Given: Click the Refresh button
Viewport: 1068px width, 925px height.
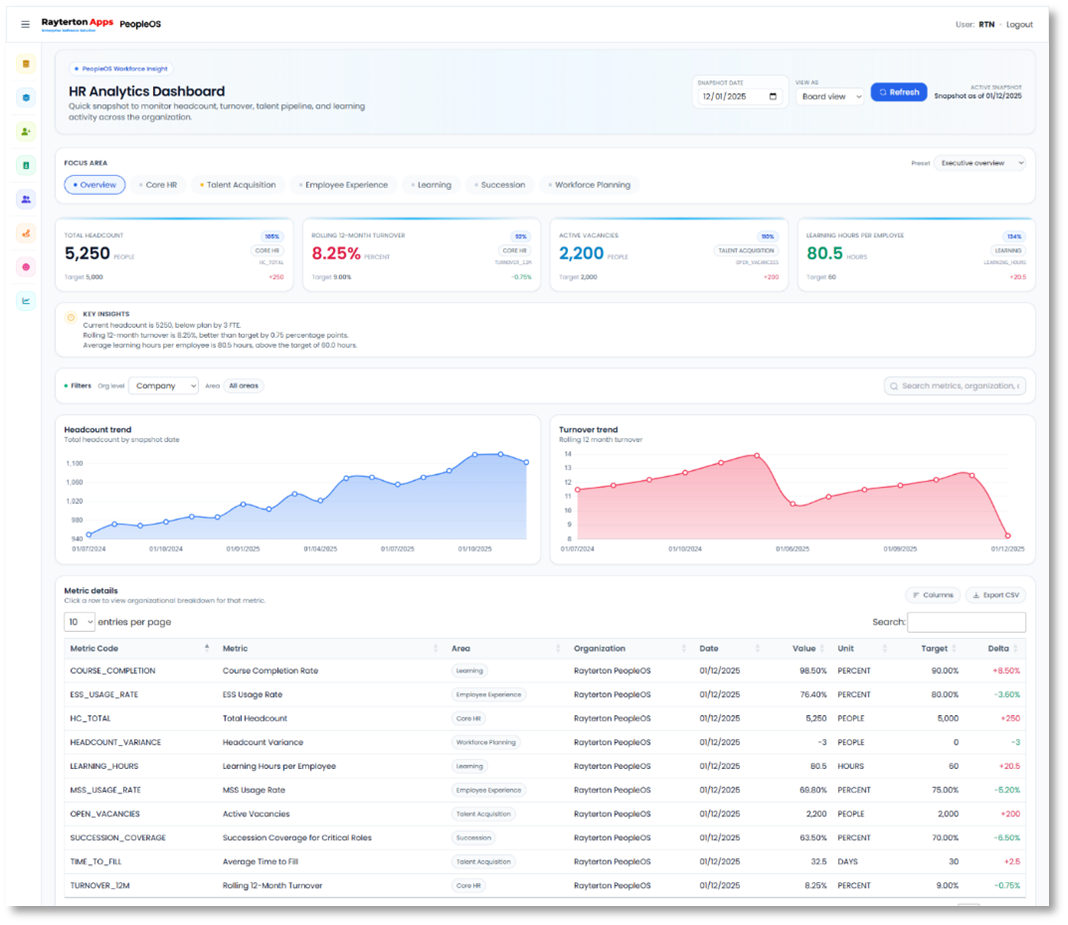Looking at the screenshot, I should 898,92.
